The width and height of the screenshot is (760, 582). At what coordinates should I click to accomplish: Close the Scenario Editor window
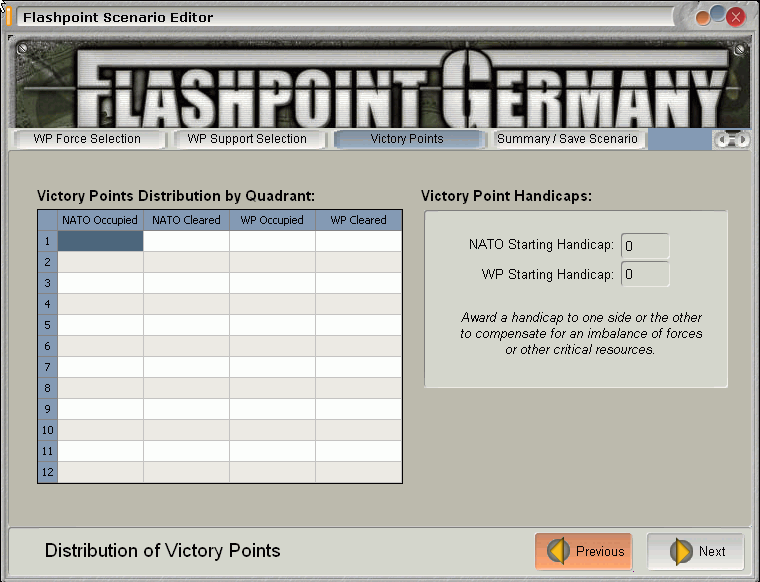click(x=736, y=17)
